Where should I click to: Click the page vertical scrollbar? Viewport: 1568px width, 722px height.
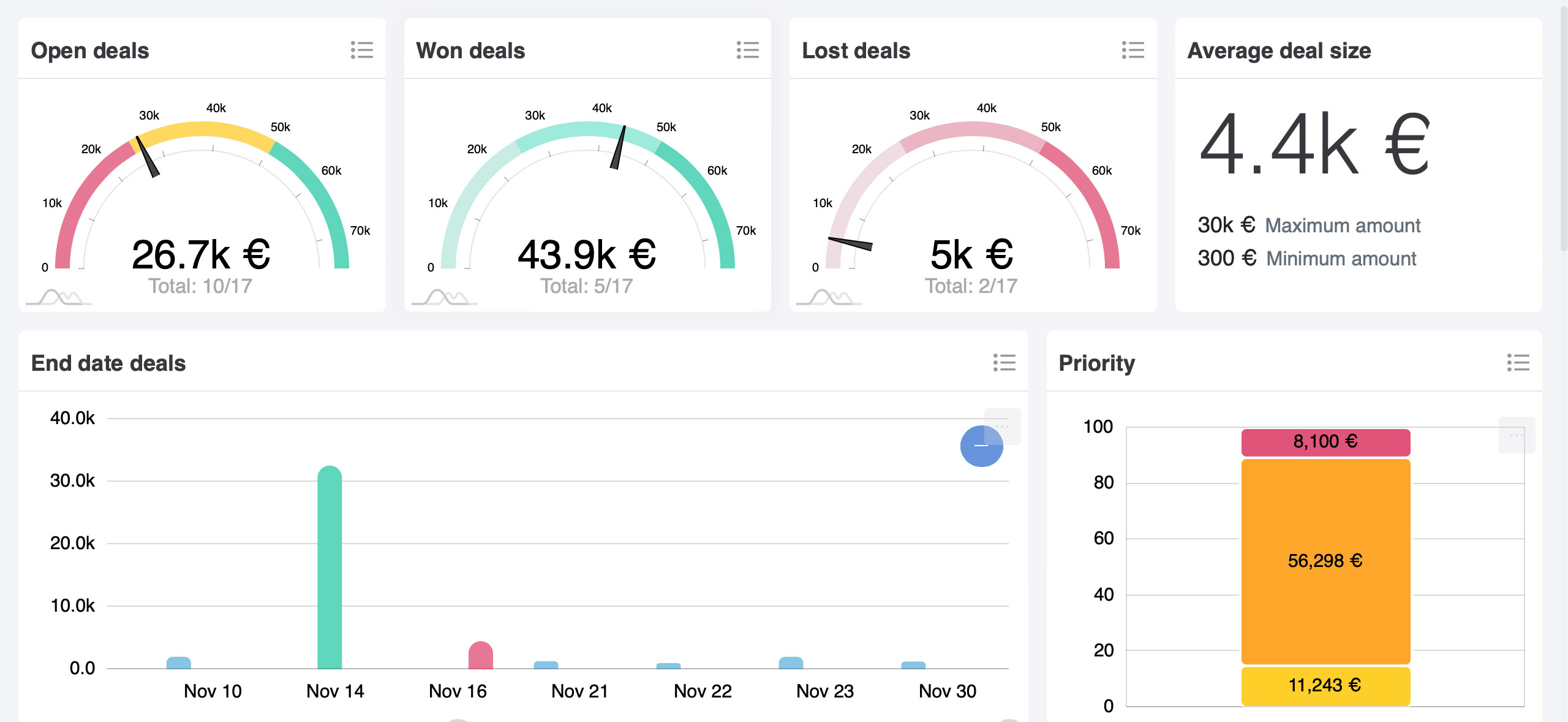tap(1563, 126)
